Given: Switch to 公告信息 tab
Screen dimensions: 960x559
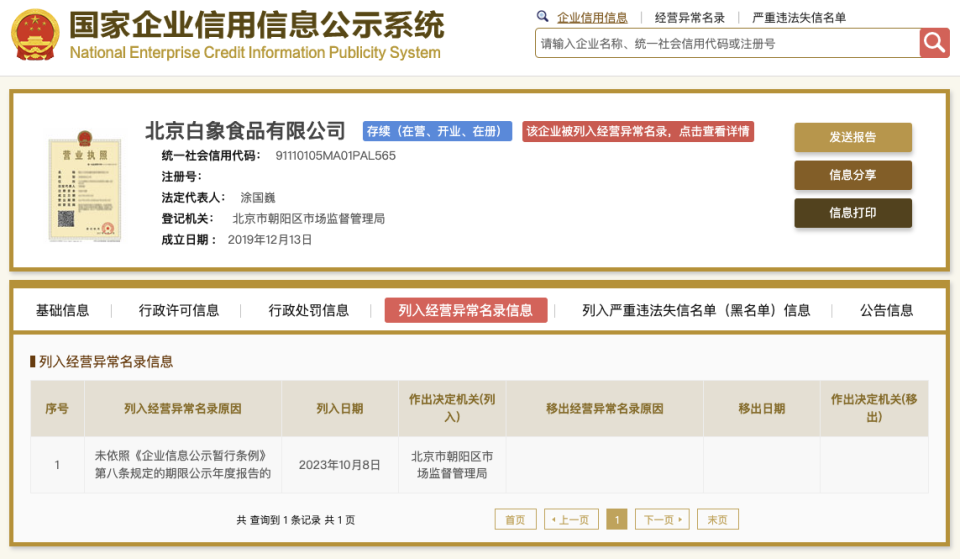Looking at the screenshot, I should [x=887, y=310].
